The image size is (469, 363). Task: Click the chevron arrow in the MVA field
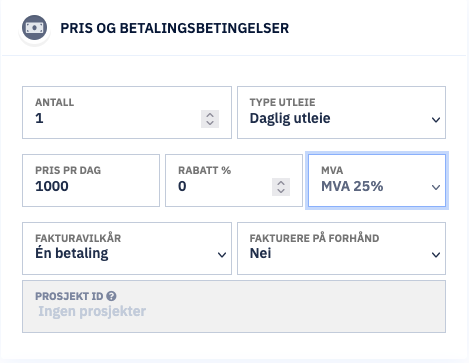pyautogui.click(x=436, y=187)
